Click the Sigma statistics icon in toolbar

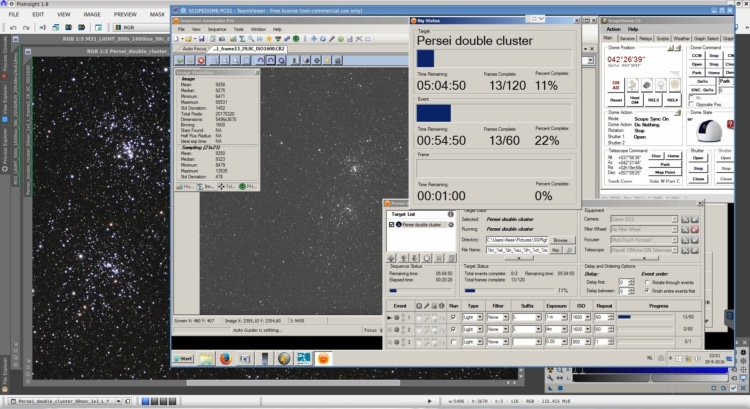(x=242, y=39)
